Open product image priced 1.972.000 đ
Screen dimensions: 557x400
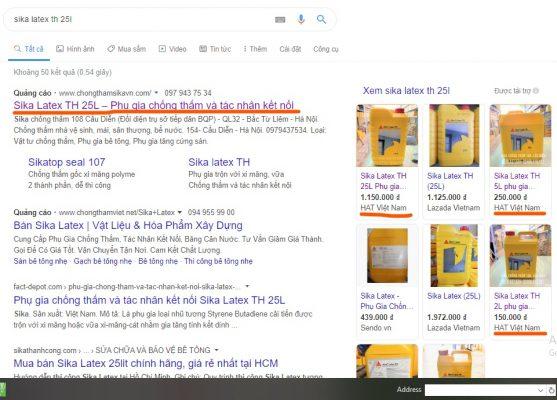pyautogui.click(x=454, y=255)
